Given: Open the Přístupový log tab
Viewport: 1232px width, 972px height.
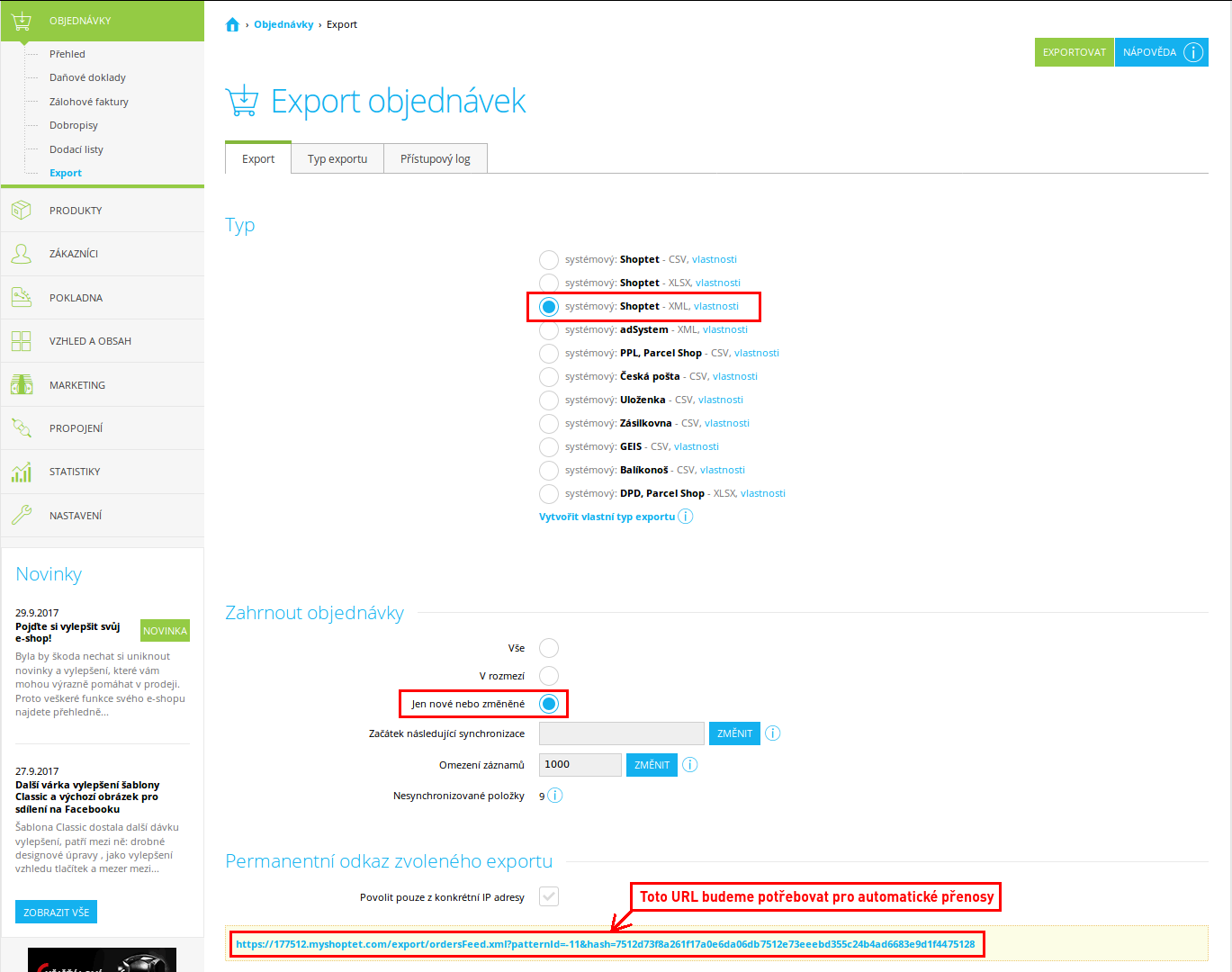Looking at the screenshot, I should pyautogui.click(x=436, y=158).
